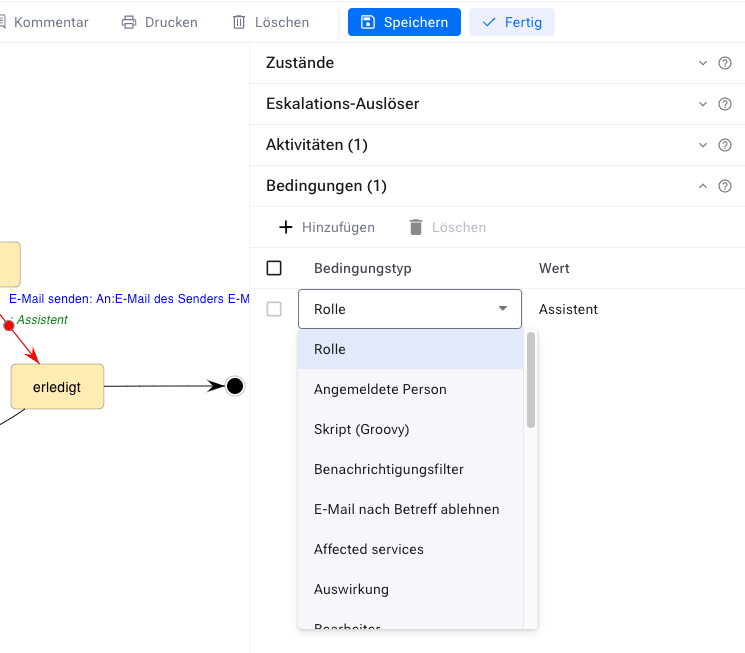
Task: Open help icon for Bedingungen section
Action: tap(725, 186)
